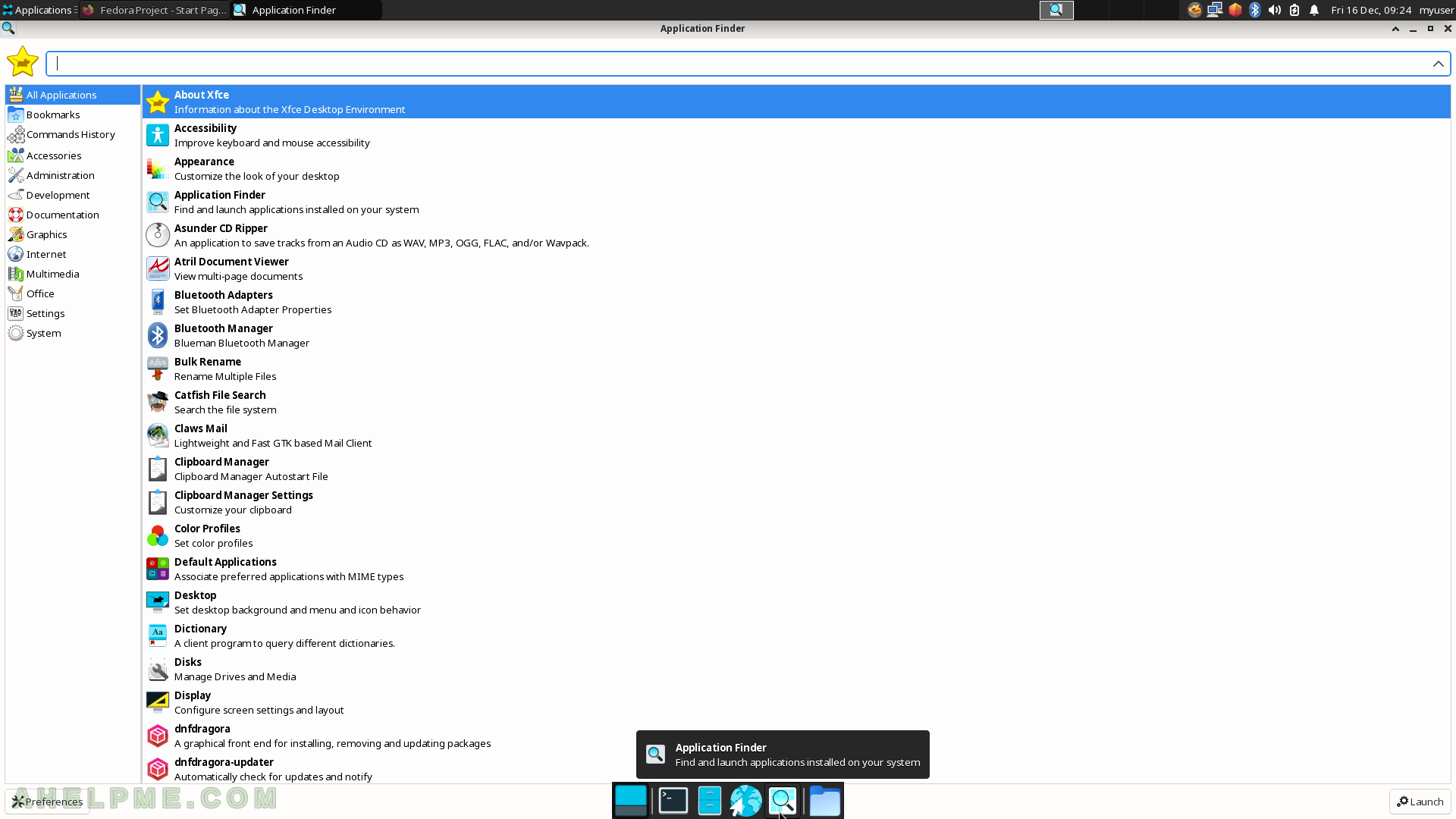This screenshot has height=819, width=1456.
Task: Select Commands History category
Action: coord(73,134)
